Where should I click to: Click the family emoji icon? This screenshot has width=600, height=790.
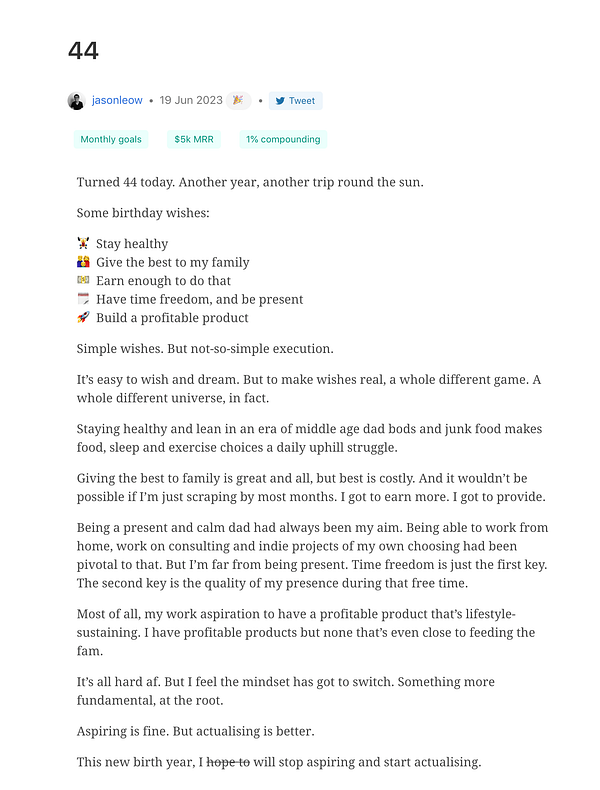click(83, 261)
